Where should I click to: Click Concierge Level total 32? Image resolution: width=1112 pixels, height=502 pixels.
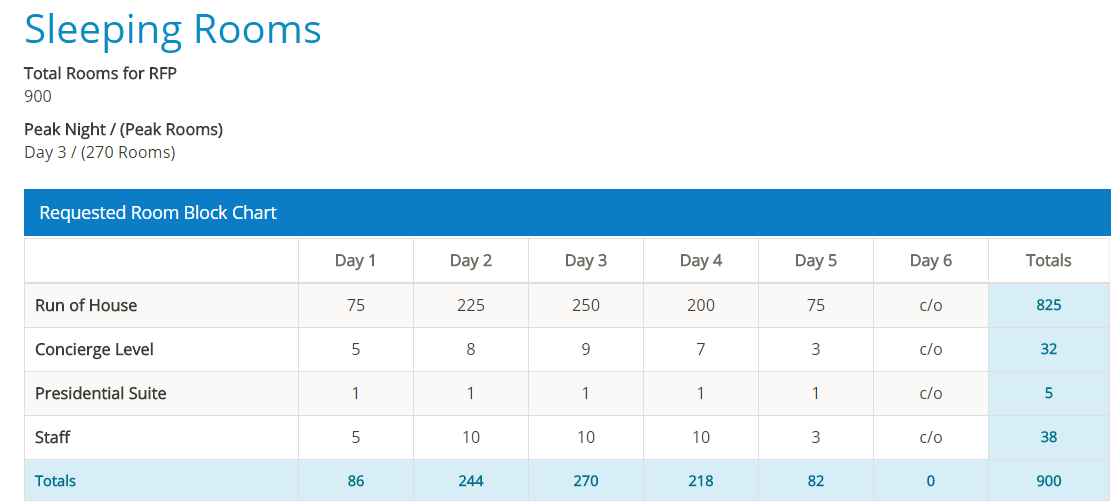[x=1048, y=349]
